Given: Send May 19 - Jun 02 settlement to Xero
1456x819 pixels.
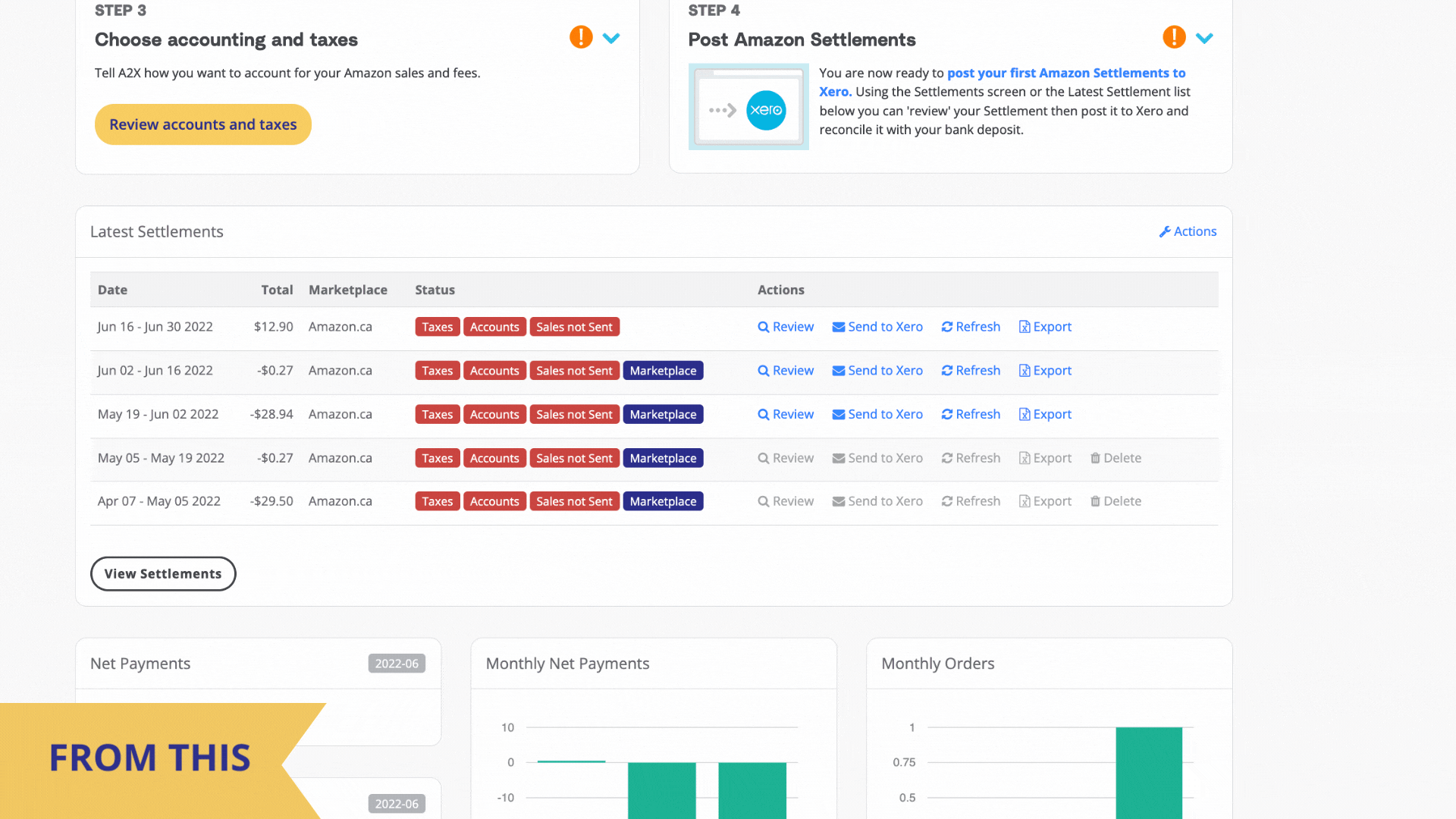Looking at the screenshot, I should pyautogui.click(x=877, y=415).
